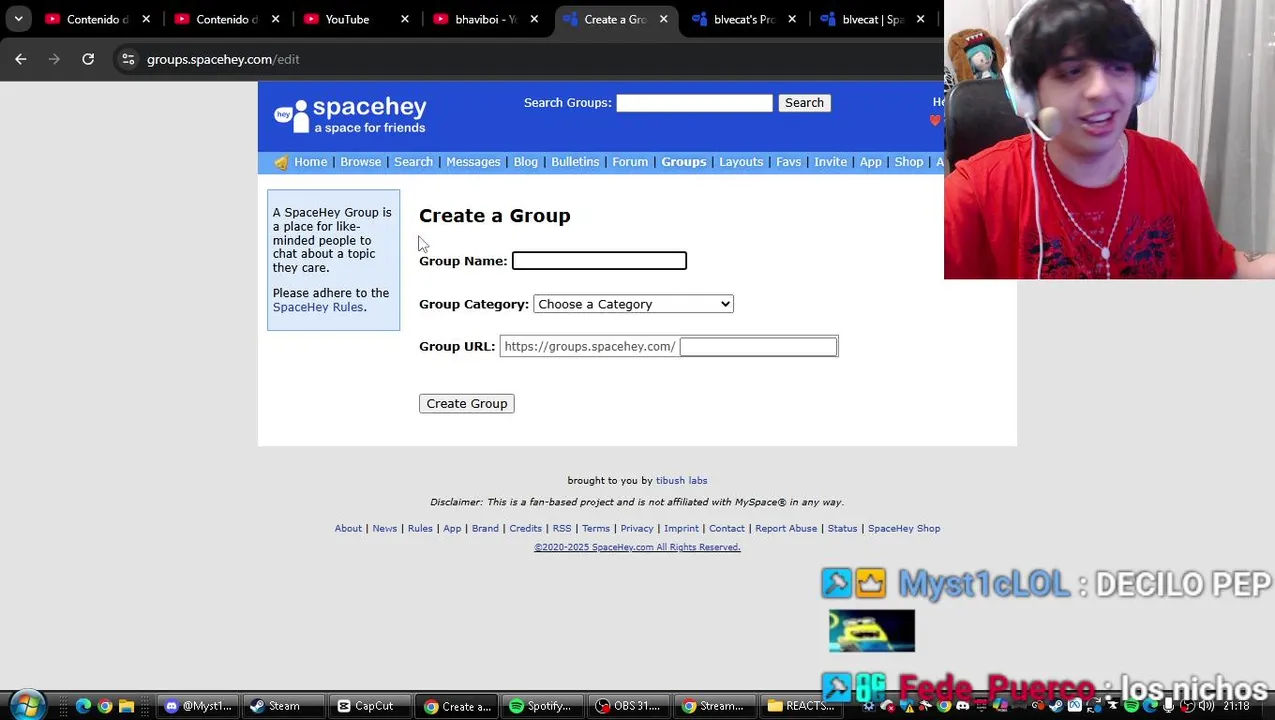Click the SpaceHey logo
Screen dimensions: 1275x720
tap(350, 115)
